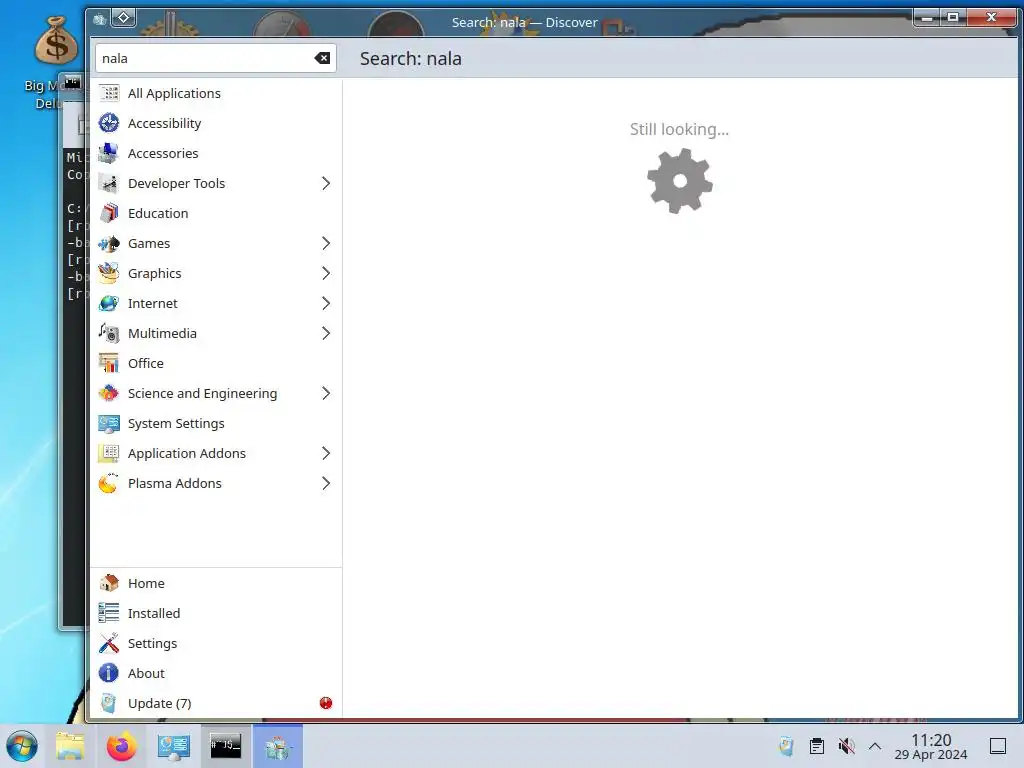Expand Science and Engineering subcategories
The image size is (1024, 768).
coord(326,394)
